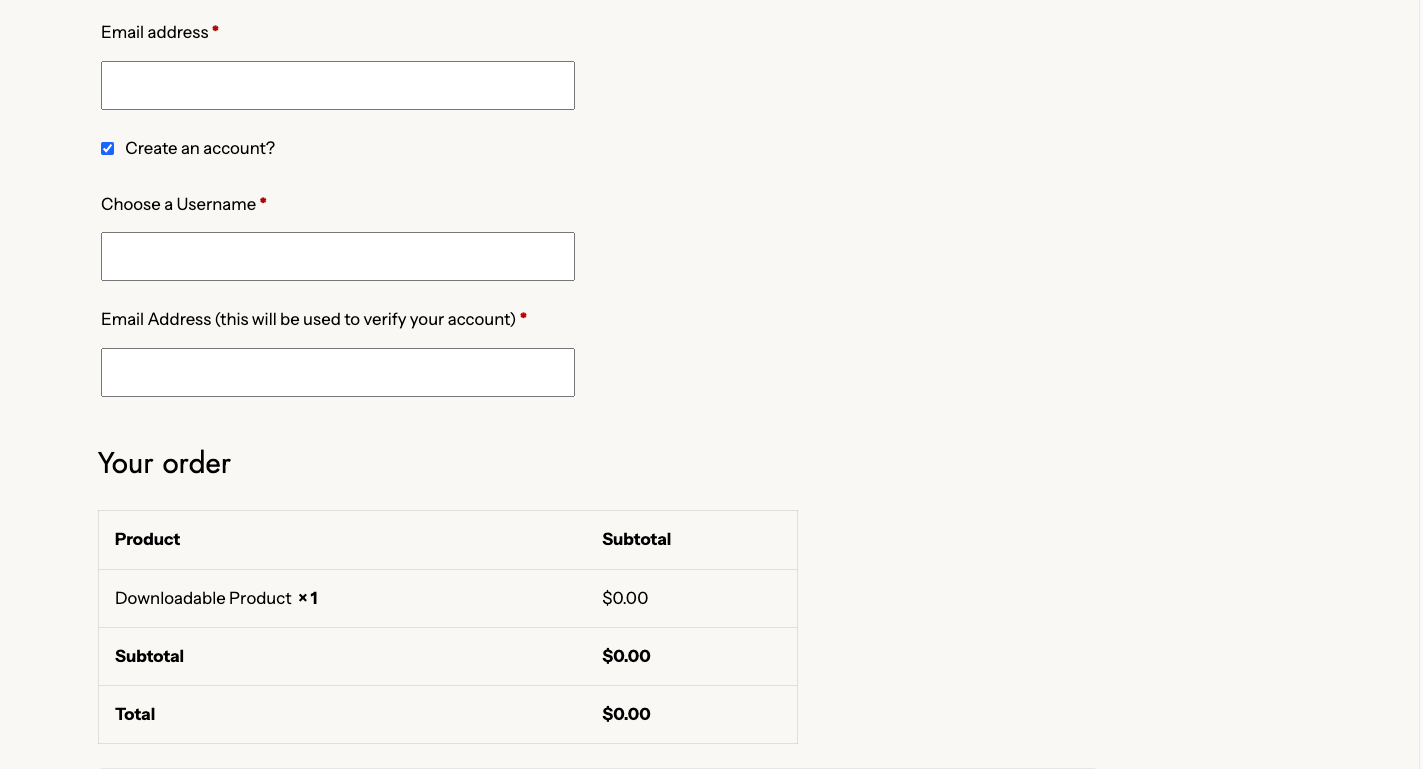The width and height of the screenshot is (1423, 769).
Task: Click the "Create an account?" label text
Action: click(200, 149)
